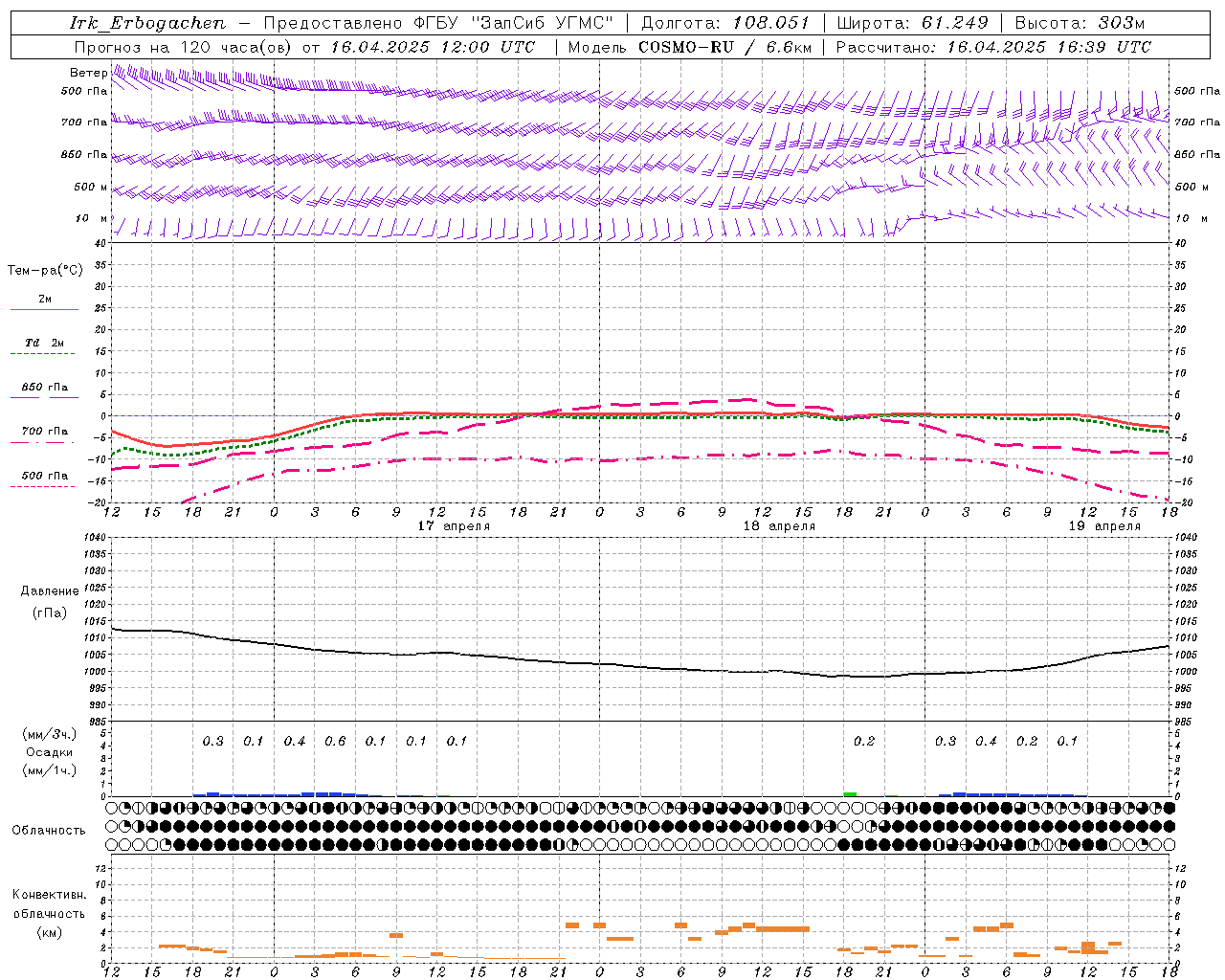Image resolution: width=1225 pixels, height=980 pixels.
Task: Click the 850 гПа temperature legend line sample
Action: coord(44,397)
